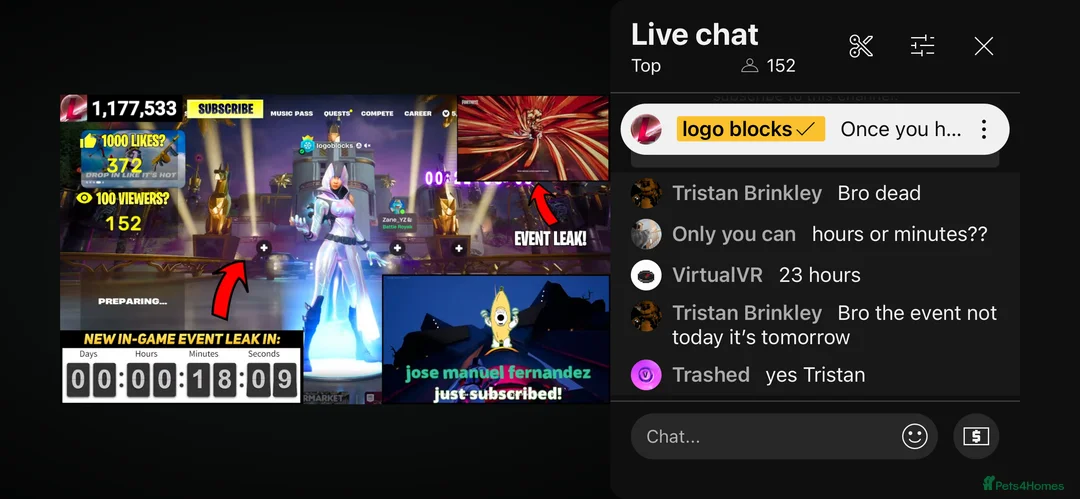This screenshot has height=499, width=1080.
Task: Expand the Top chat mode selector
Action: click(646, 65)
